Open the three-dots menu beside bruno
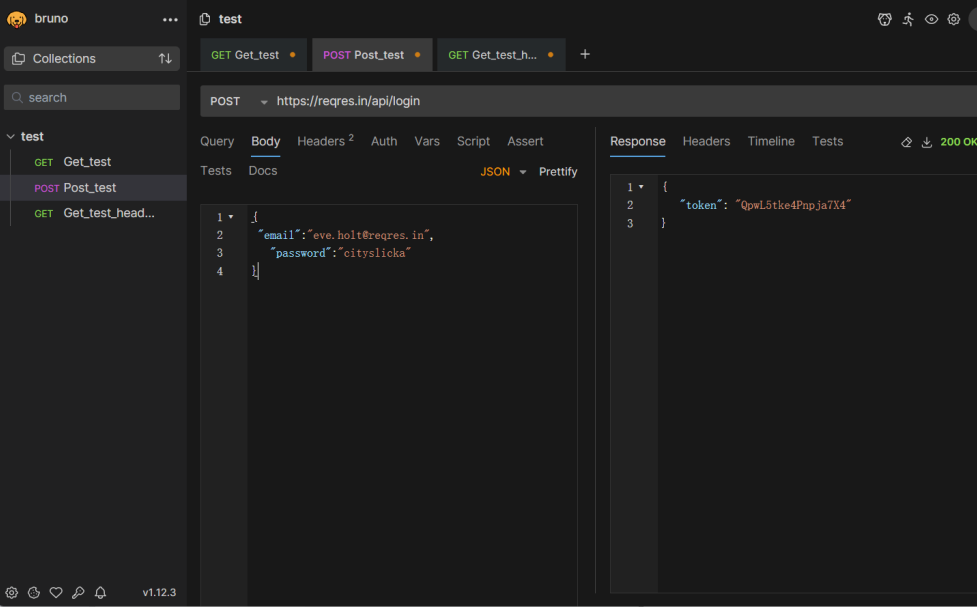Image resolution: width=977 pixels, height=607 pixels. 170,20
